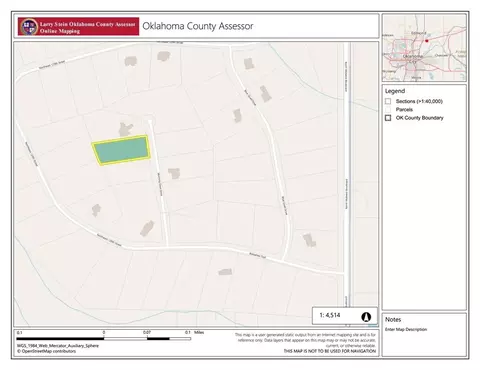Click the OpenStreetMap contributors credit
Image resolution: width=480 pixels, height=370 pixels.
click(x=46, y=351)
